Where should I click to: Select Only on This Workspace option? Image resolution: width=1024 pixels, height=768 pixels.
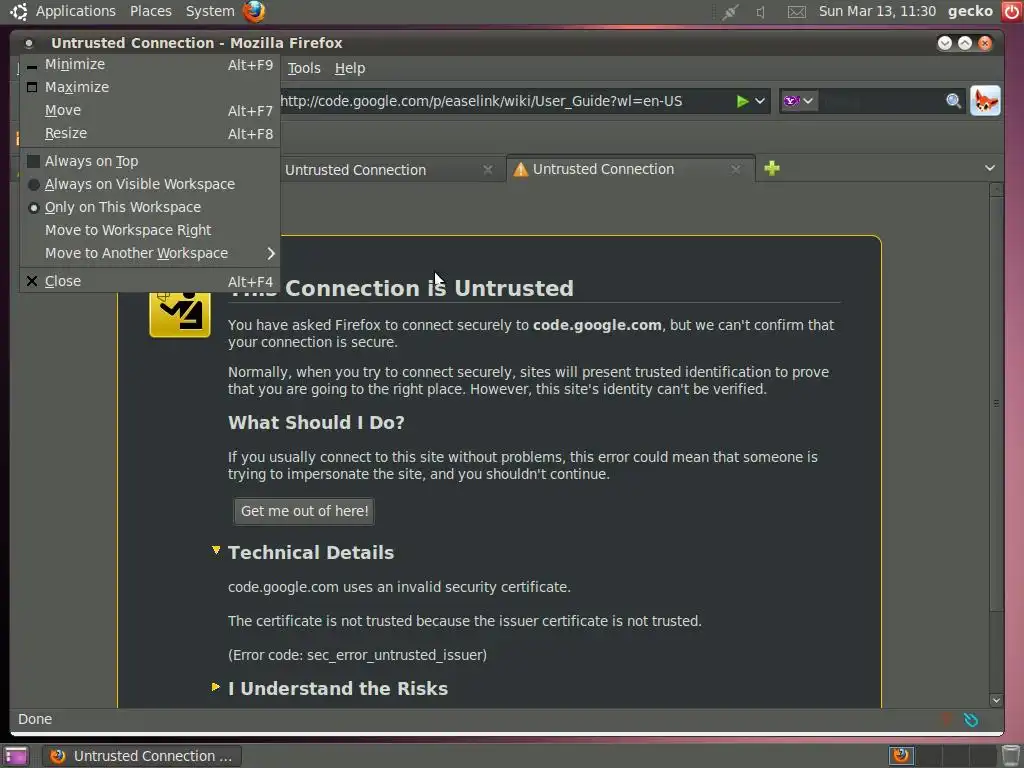tap(150, 208)
